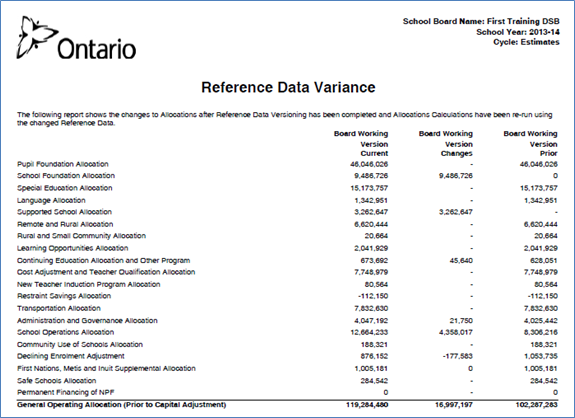Click the Cycle: Estimates label
The height and width of the screenshot is (418, 575).
pyautogui.click(x=526, y=42)
